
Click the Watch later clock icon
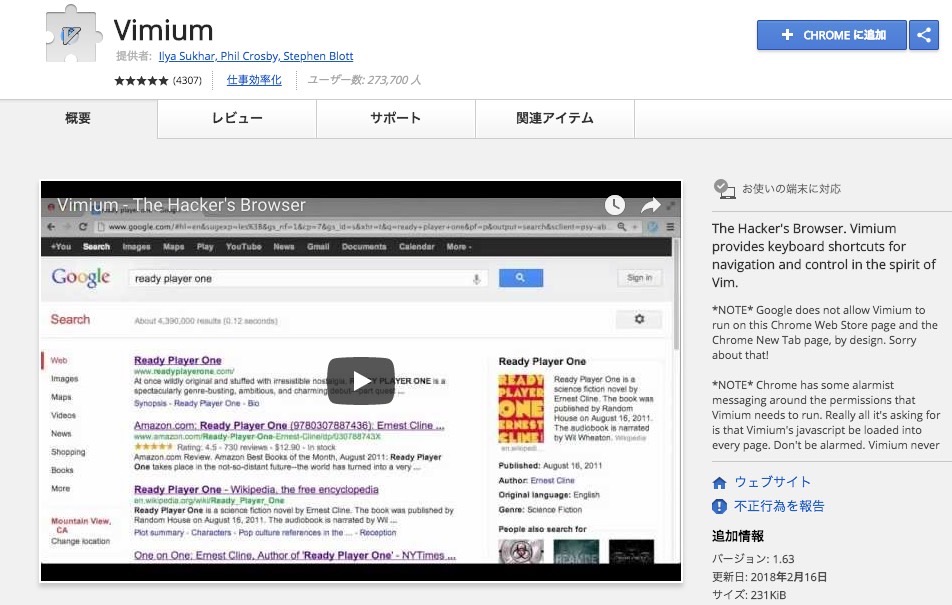[x=614, y=205]
